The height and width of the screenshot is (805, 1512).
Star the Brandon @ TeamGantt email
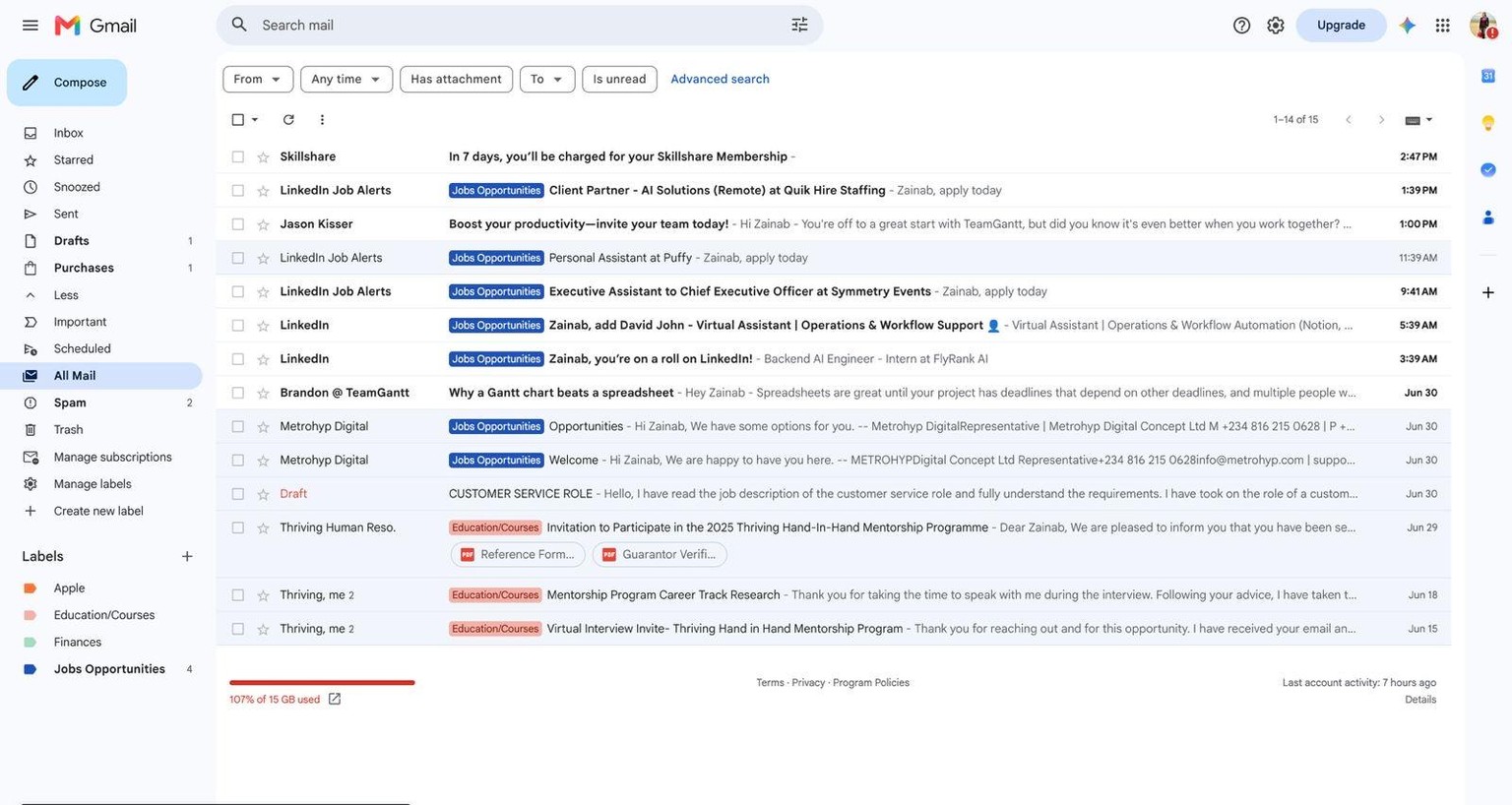[x=263, y=393]
